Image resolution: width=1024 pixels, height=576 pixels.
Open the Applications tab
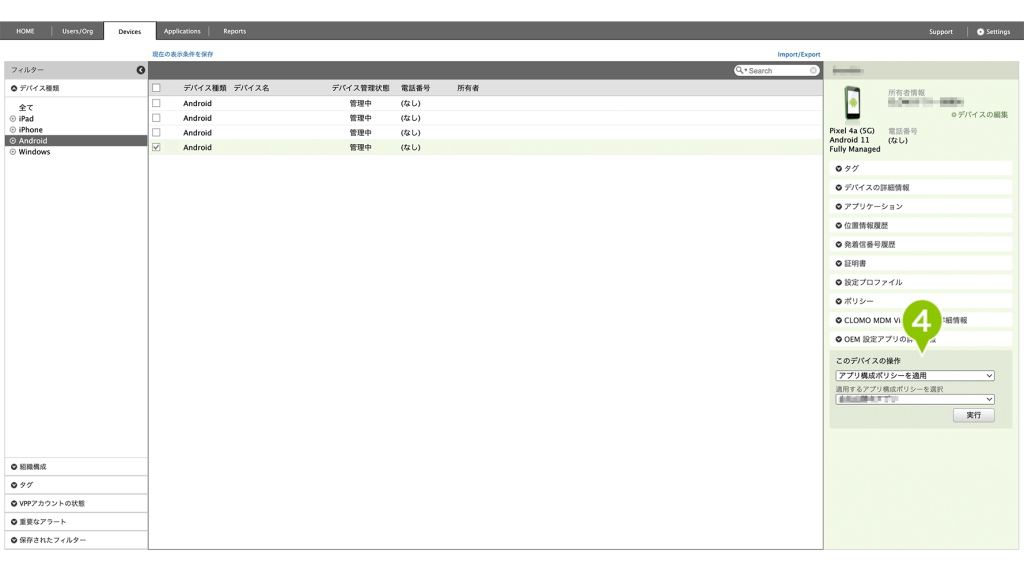point(182,31)
